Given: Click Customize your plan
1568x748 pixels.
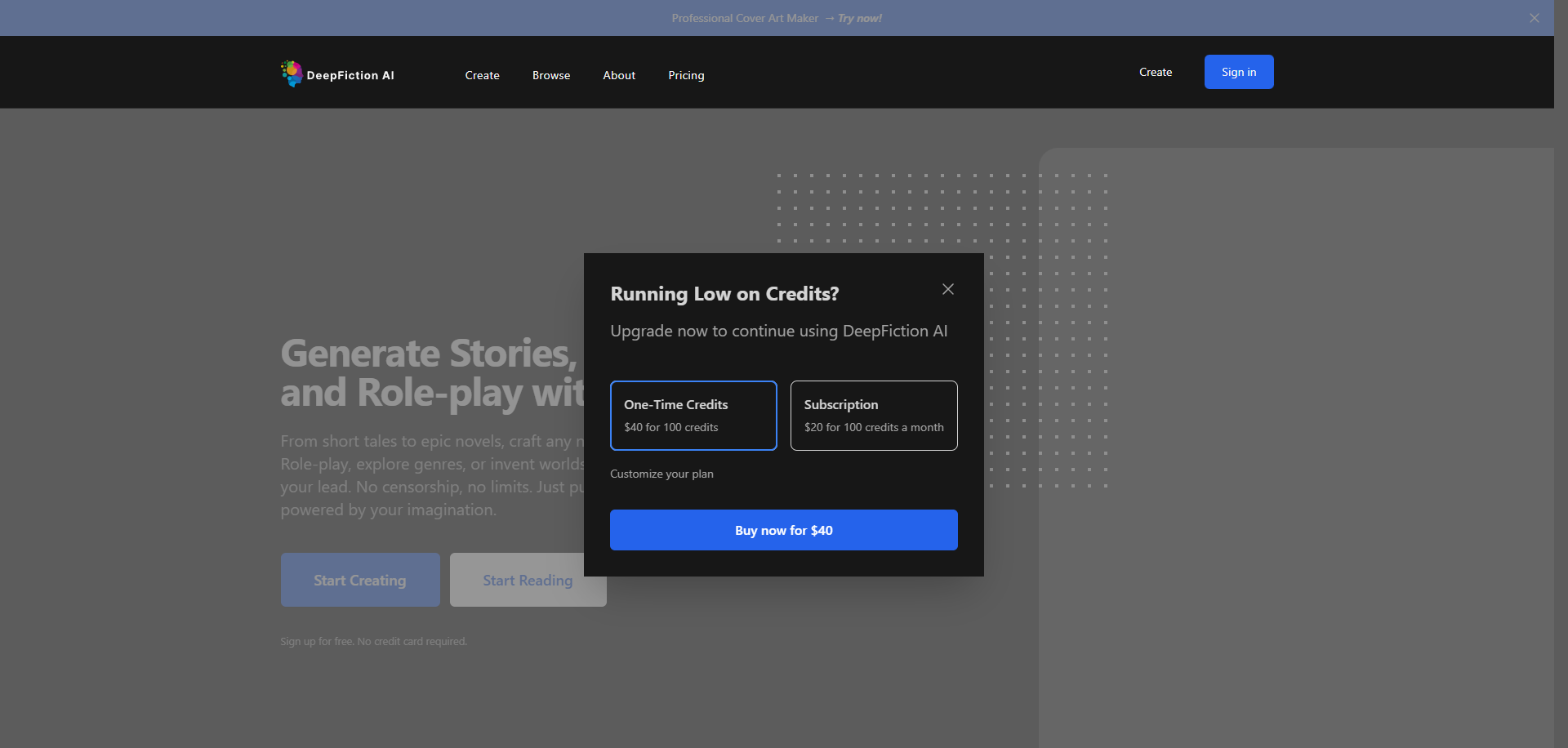Looking at the screenshot, I should 661,474.
